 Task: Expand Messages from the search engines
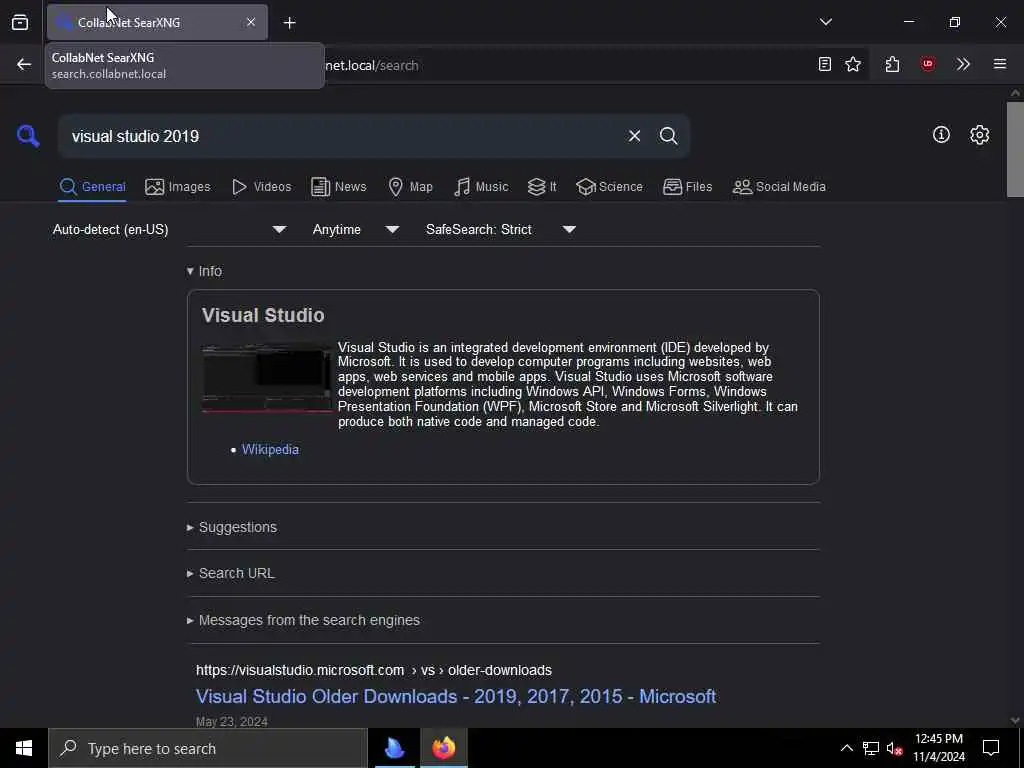303,620
